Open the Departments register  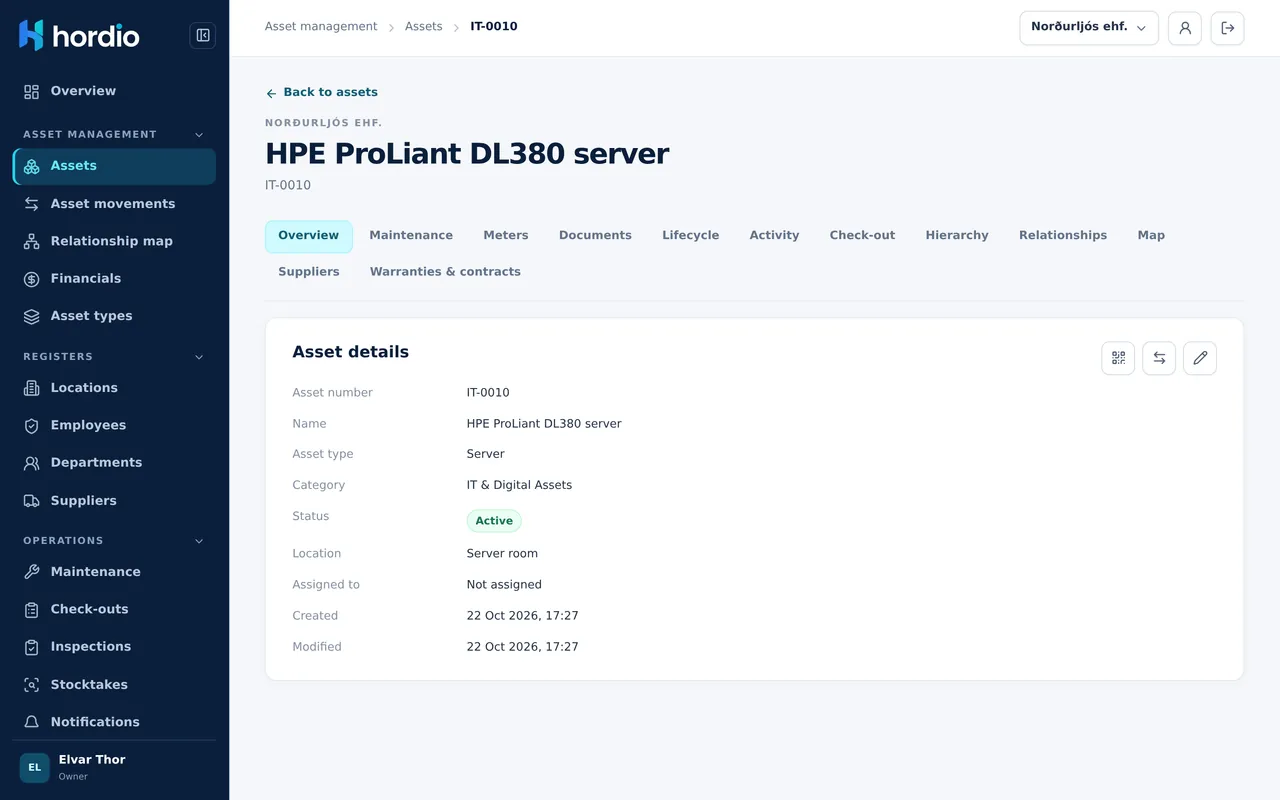114,463
